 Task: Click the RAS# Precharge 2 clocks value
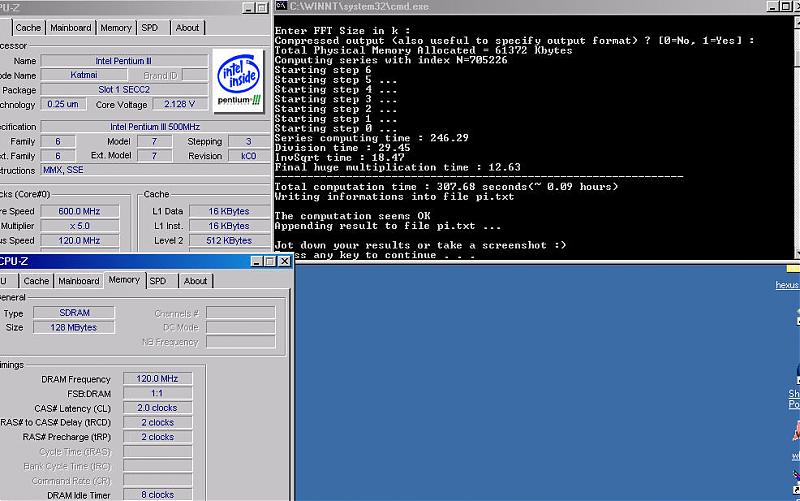[158, 437]
